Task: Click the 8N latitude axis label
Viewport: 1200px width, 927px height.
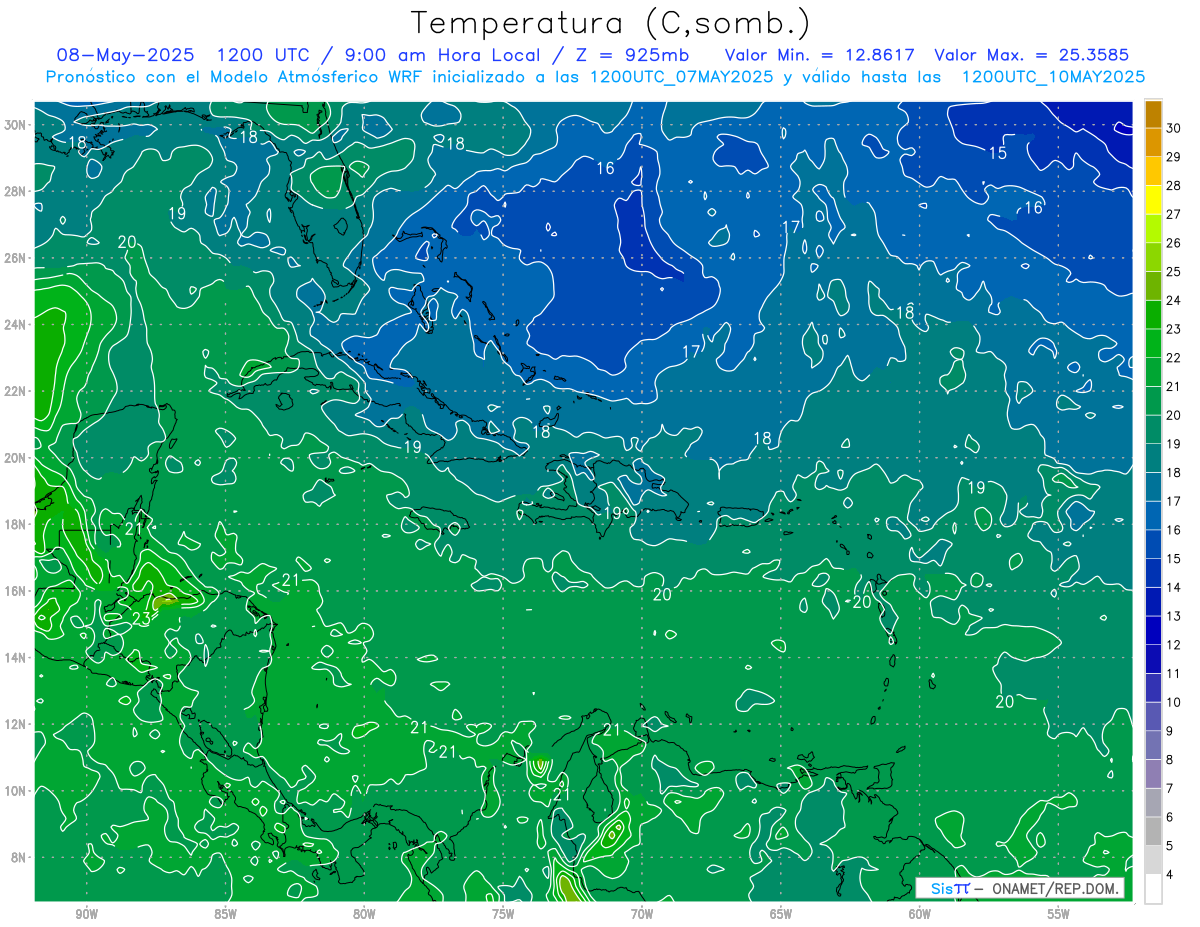Action: pyautogui.click(x=18, y=857)
